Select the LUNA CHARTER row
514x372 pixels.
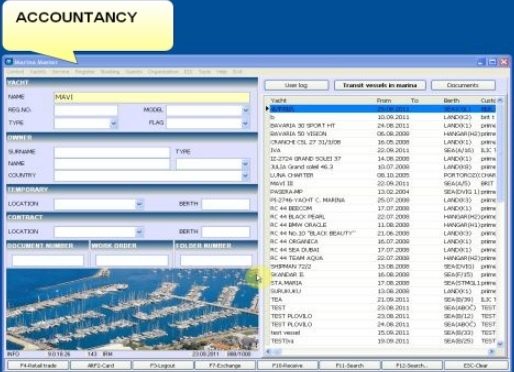(382, 175)
